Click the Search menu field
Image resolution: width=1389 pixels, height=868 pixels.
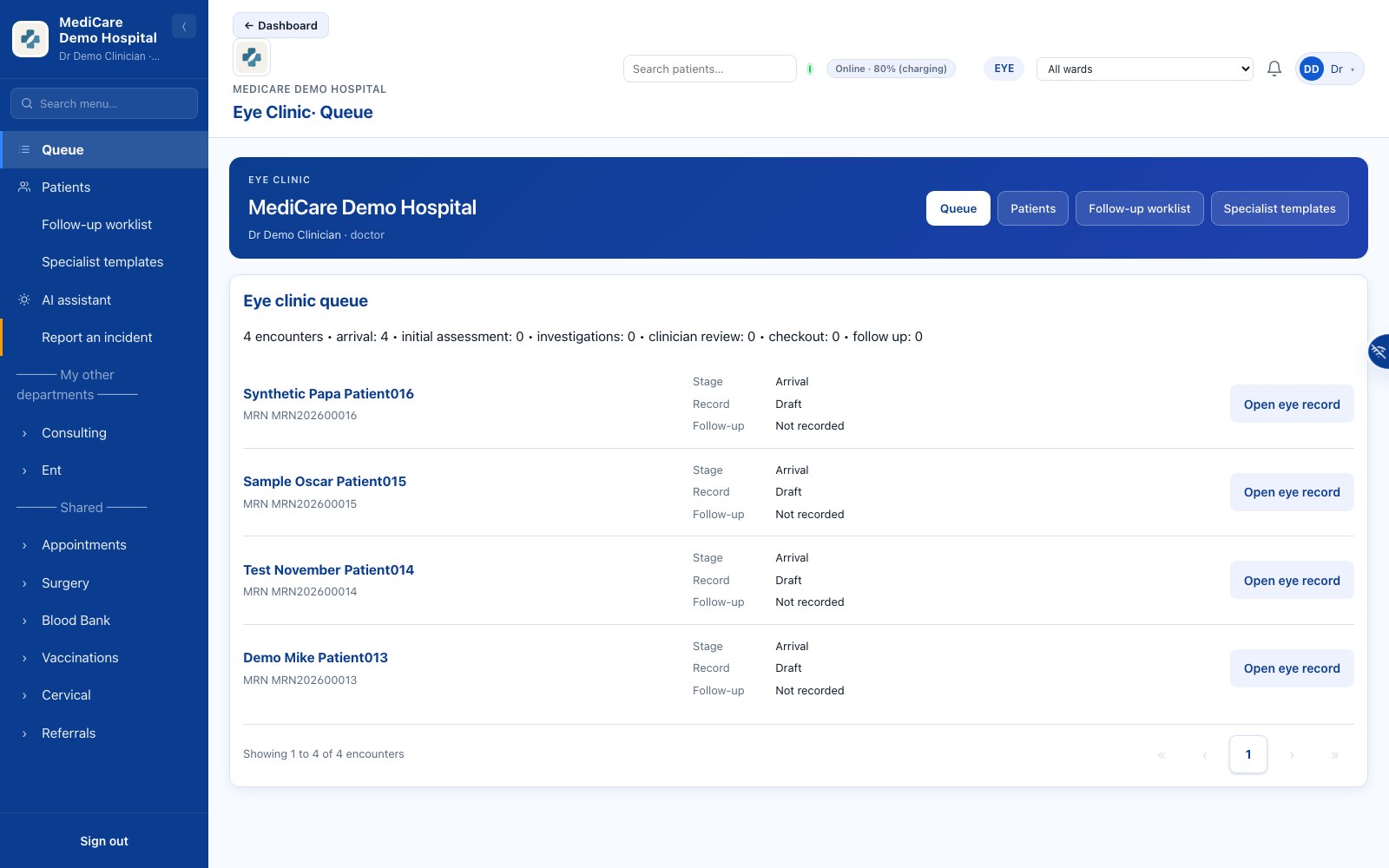(x=104, y=103)
